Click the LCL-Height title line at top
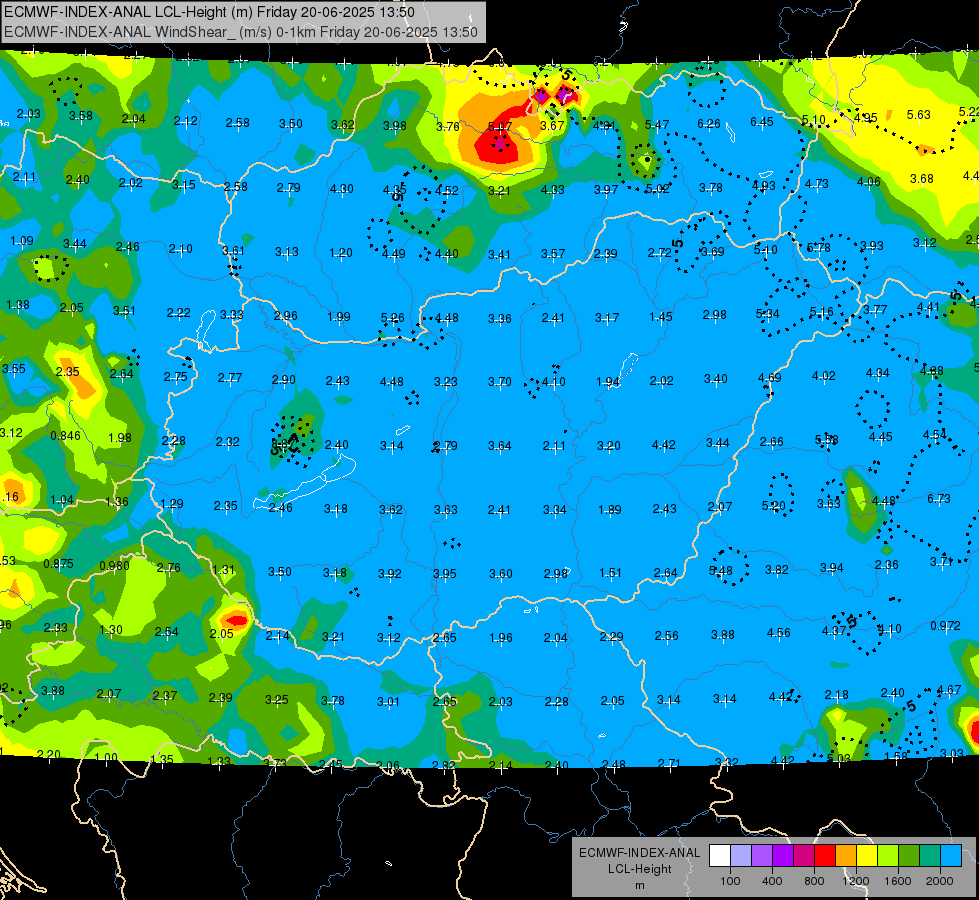979x900 pixels. coord(209,12)
